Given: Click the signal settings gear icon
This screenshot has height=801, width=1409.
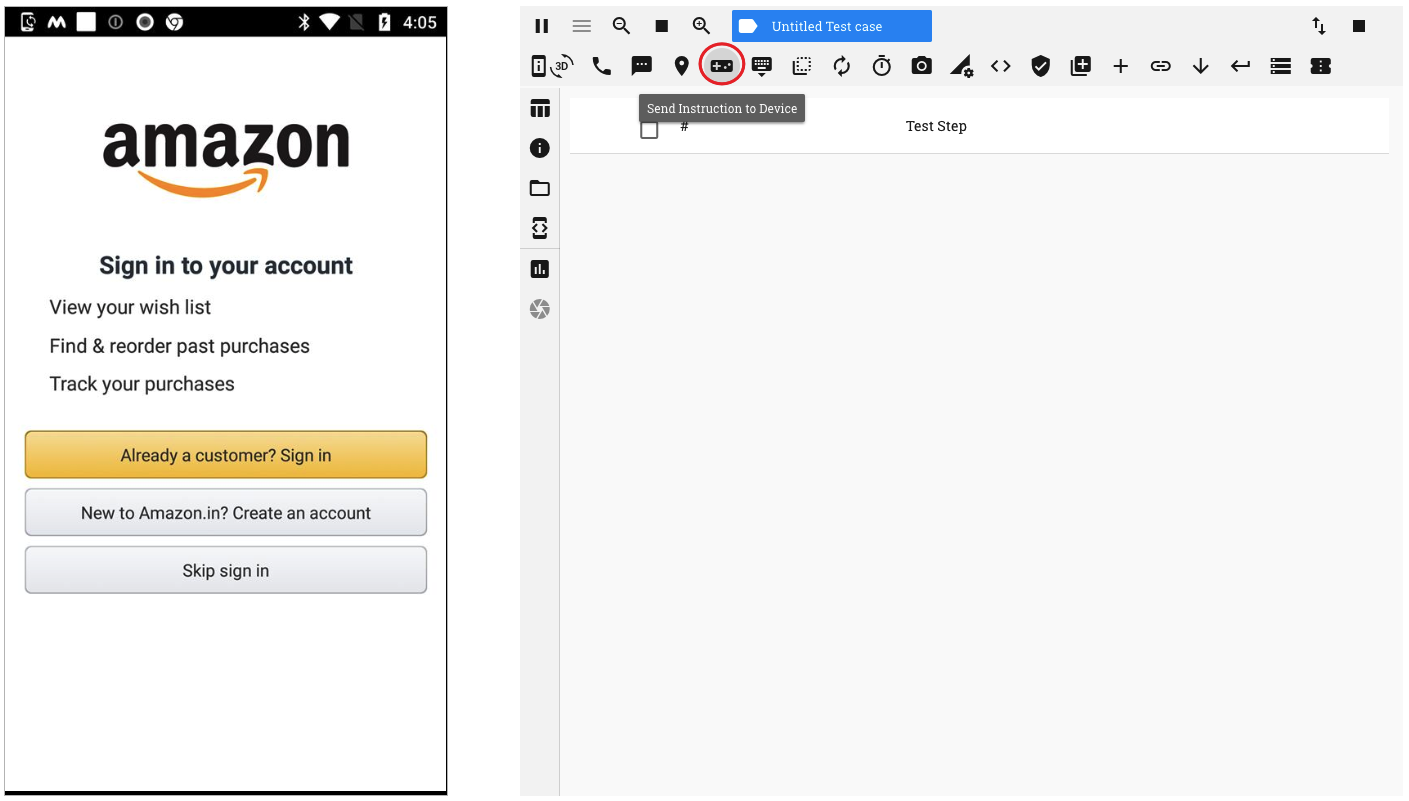Looking at the screenshot, I should click(961, 66).
